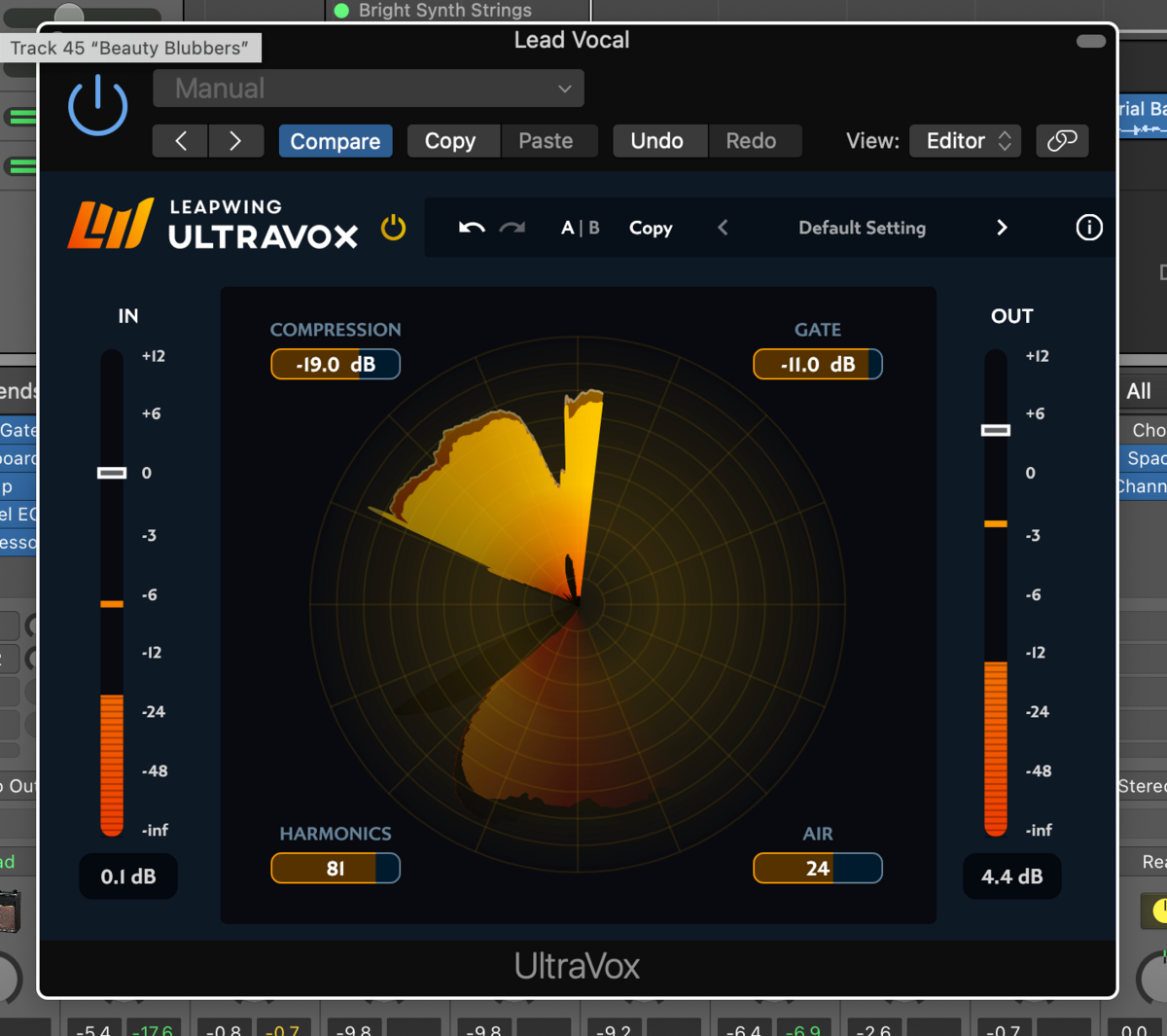Open the info icon in UltraVox
The width and height of the screenshot is (1167, 1036).
pos(1089,228)
